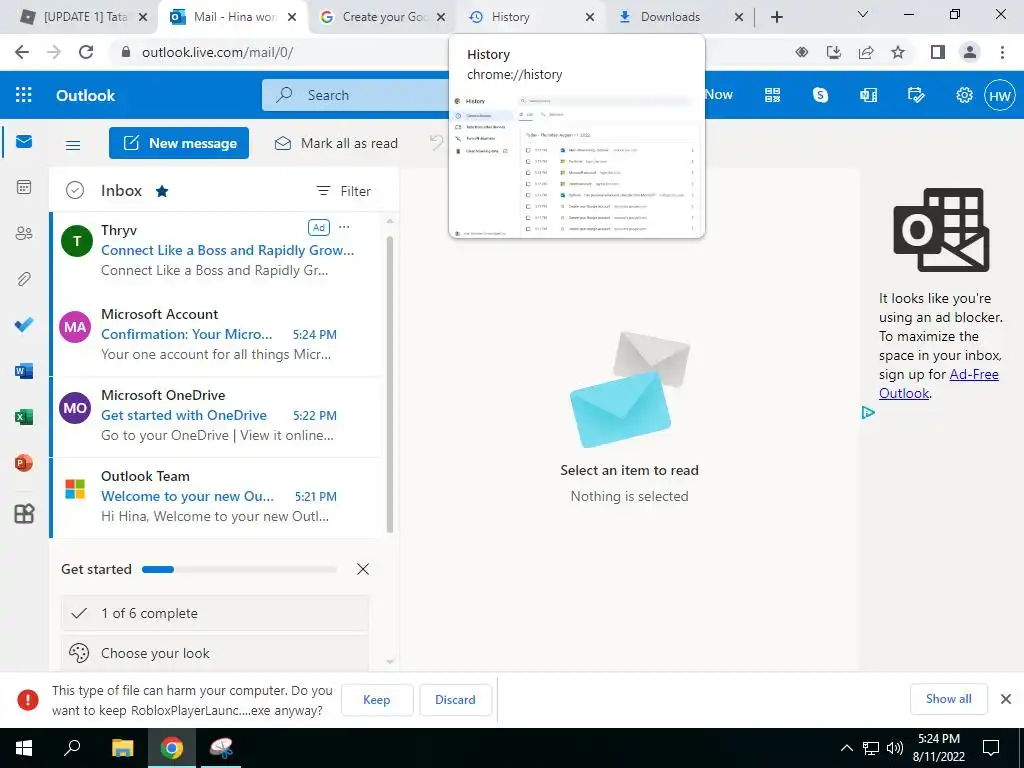The height and width of the screenshot is (768, 1024).
Task: Switch to the Downloads tab
Action: 681,17
